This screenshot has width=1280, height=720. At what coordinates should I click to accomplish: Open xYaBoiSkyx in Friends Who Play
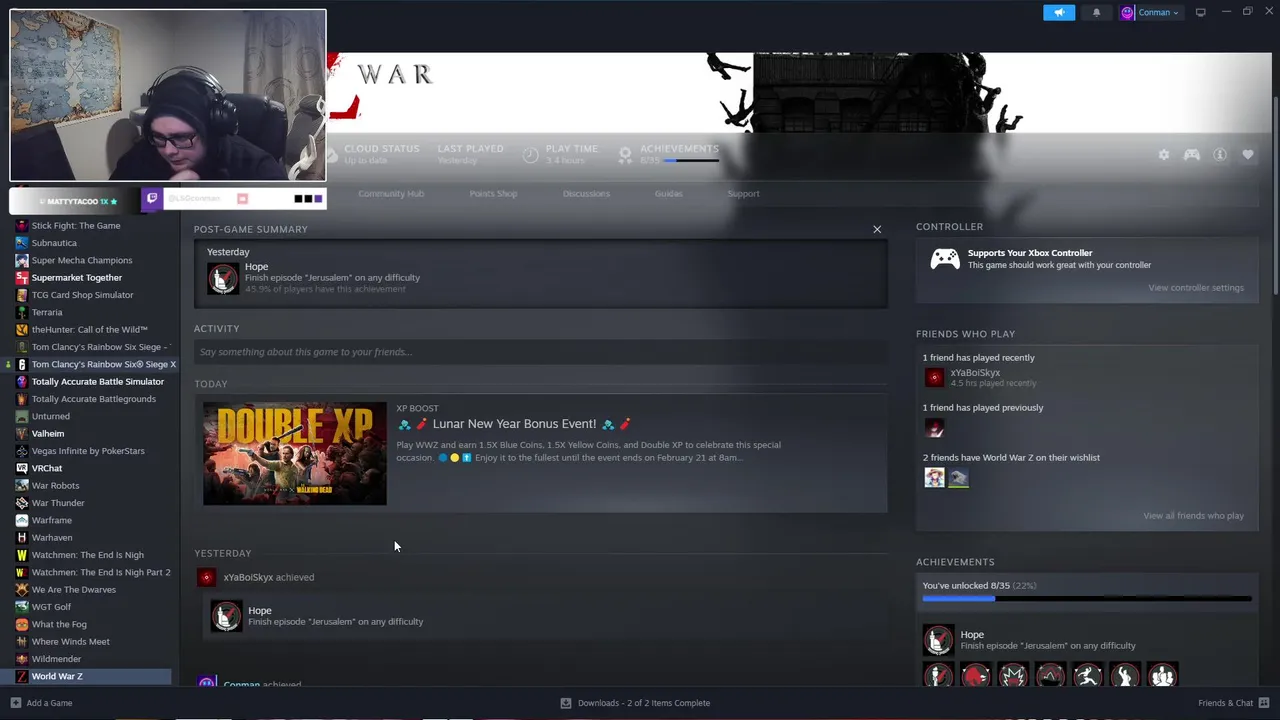coord(975,373)
